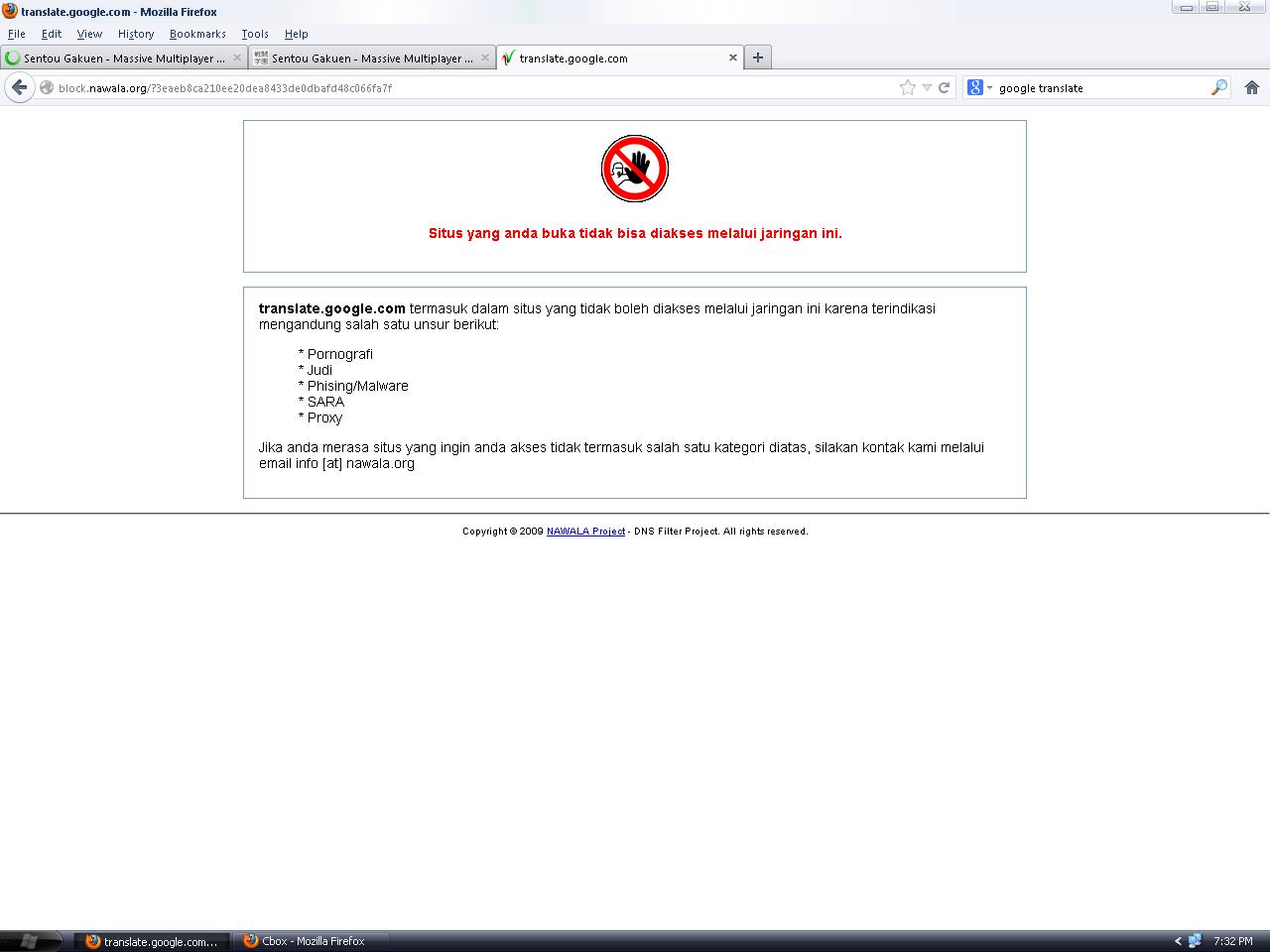Reload the page with the refresh icon
Screen dimensions: 1270x952
click(945, 87)
